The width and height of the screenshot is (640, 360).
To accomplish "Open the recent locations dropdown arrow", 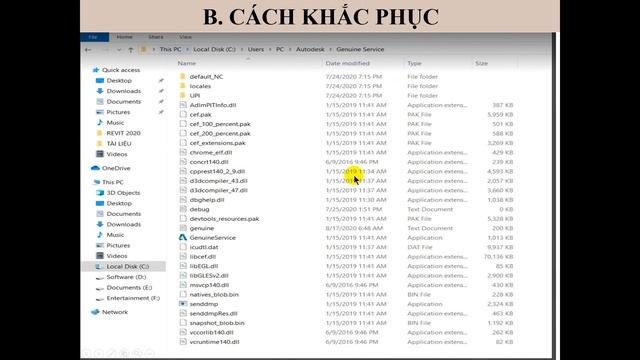I will [119, 50].
